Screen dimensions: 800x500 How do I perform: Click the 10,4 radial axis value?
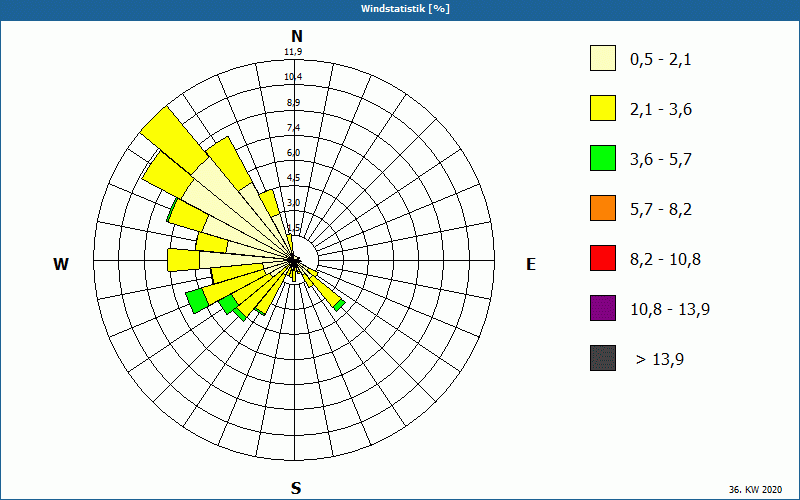click(293, 77)
